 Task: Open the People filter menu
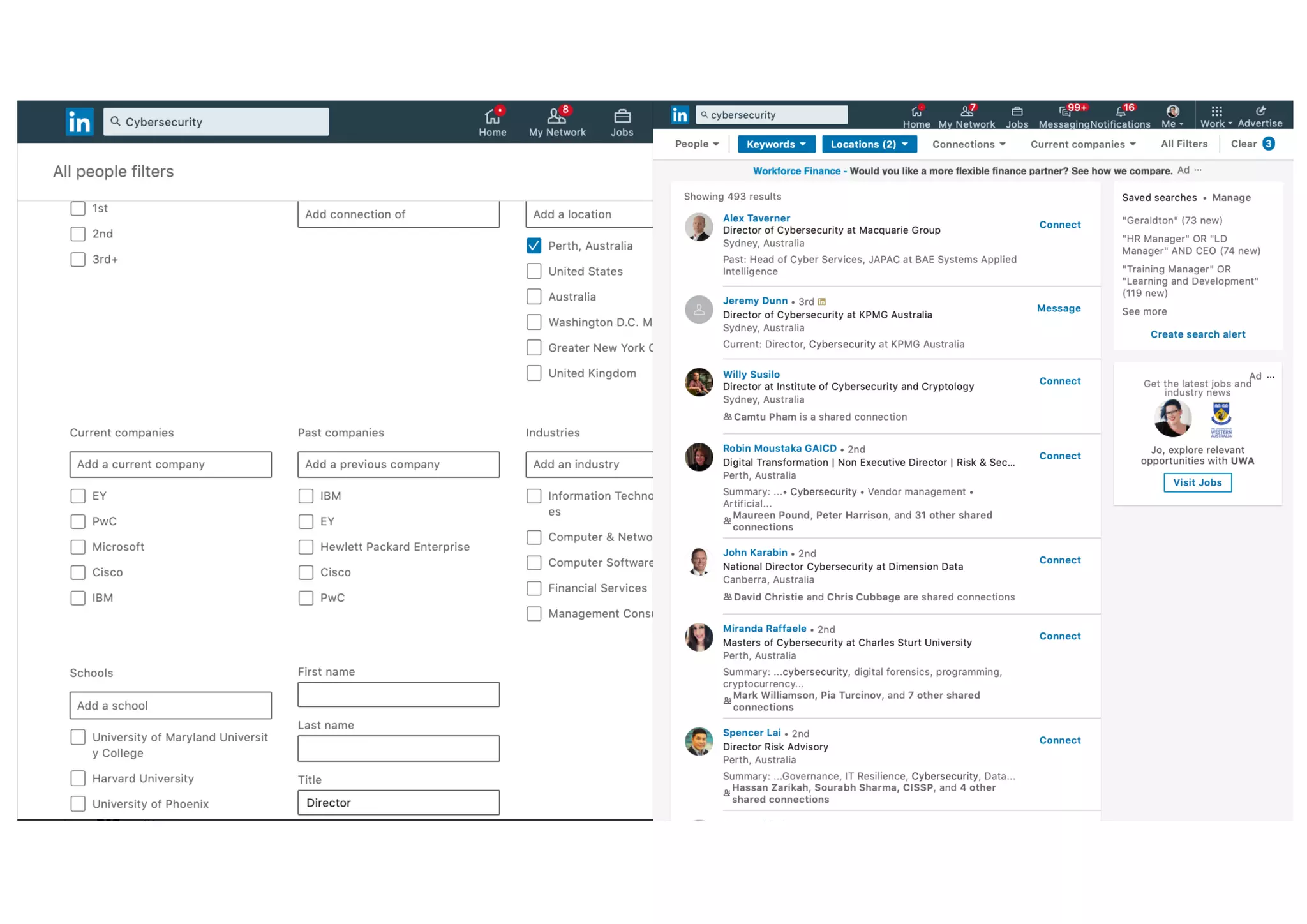[x=696, y=144]
